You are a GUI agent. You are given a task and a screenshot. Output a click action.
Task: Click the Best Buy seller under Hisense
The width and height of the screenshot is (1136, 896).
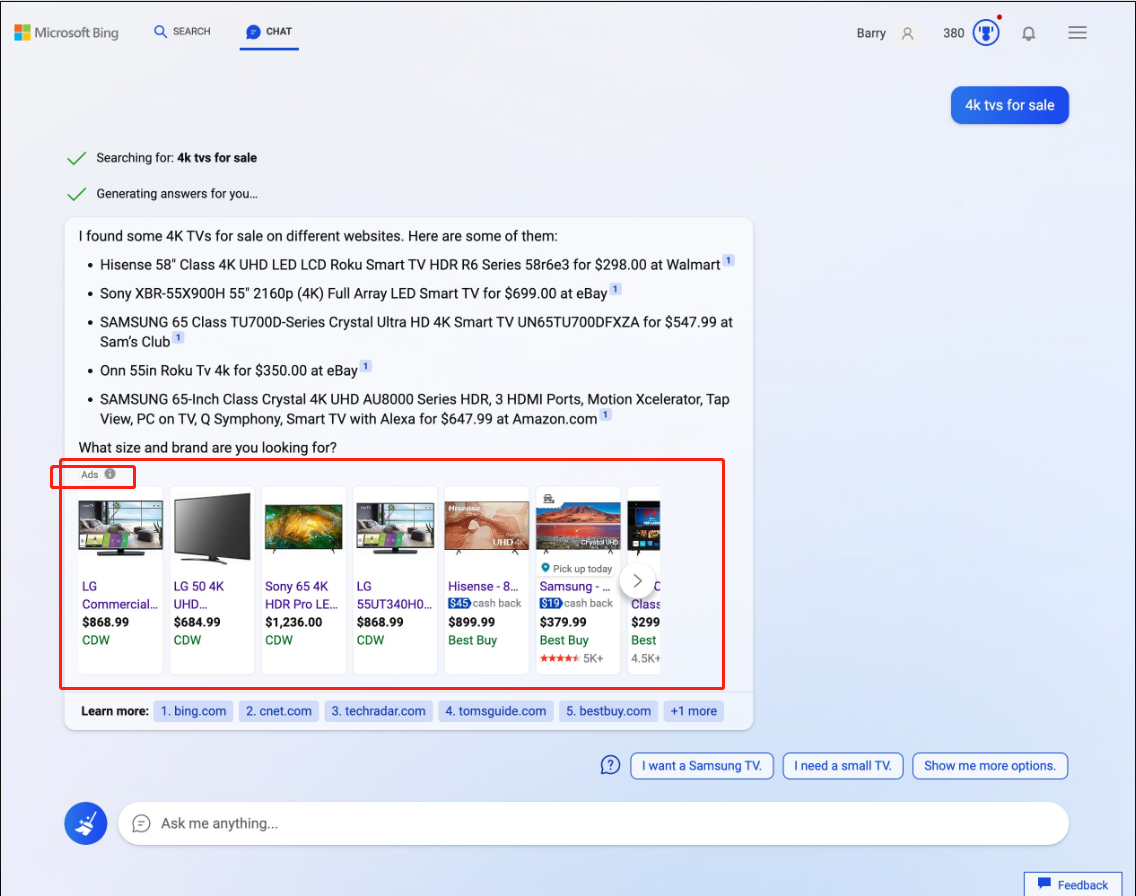pos(472,640)
